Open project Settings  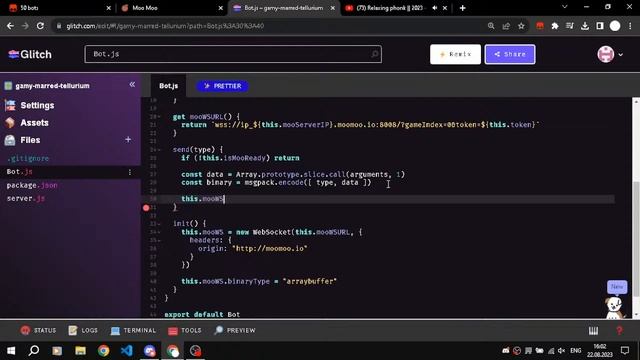point(30,105)
